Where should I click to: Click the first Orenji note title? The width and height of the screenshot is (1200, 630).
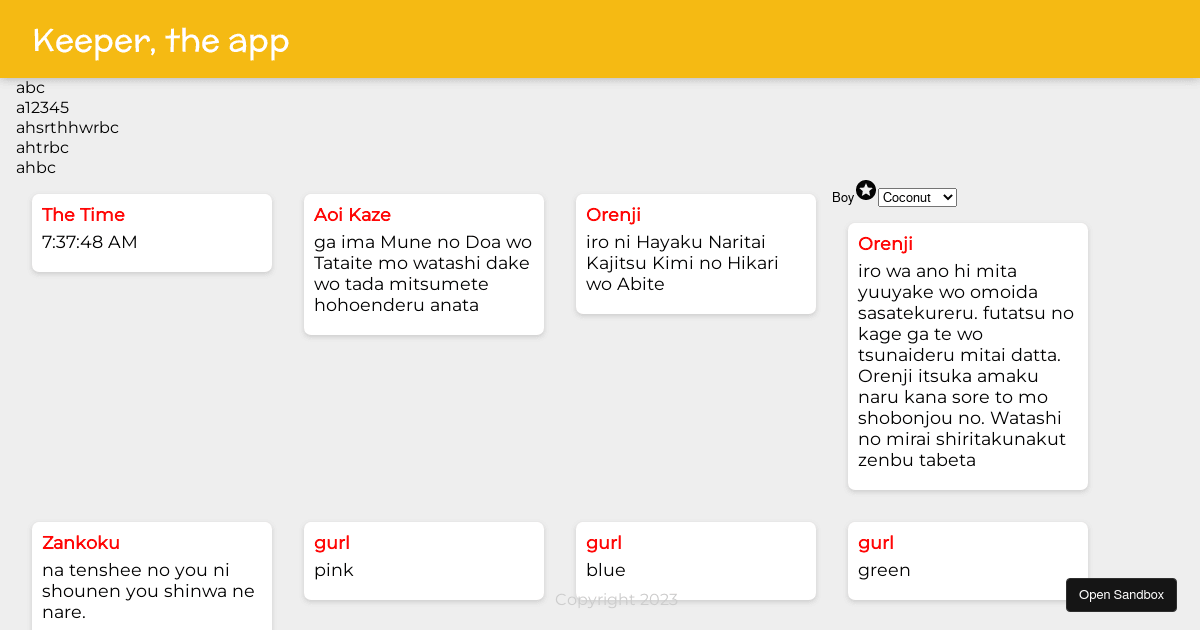coord(613,214)
